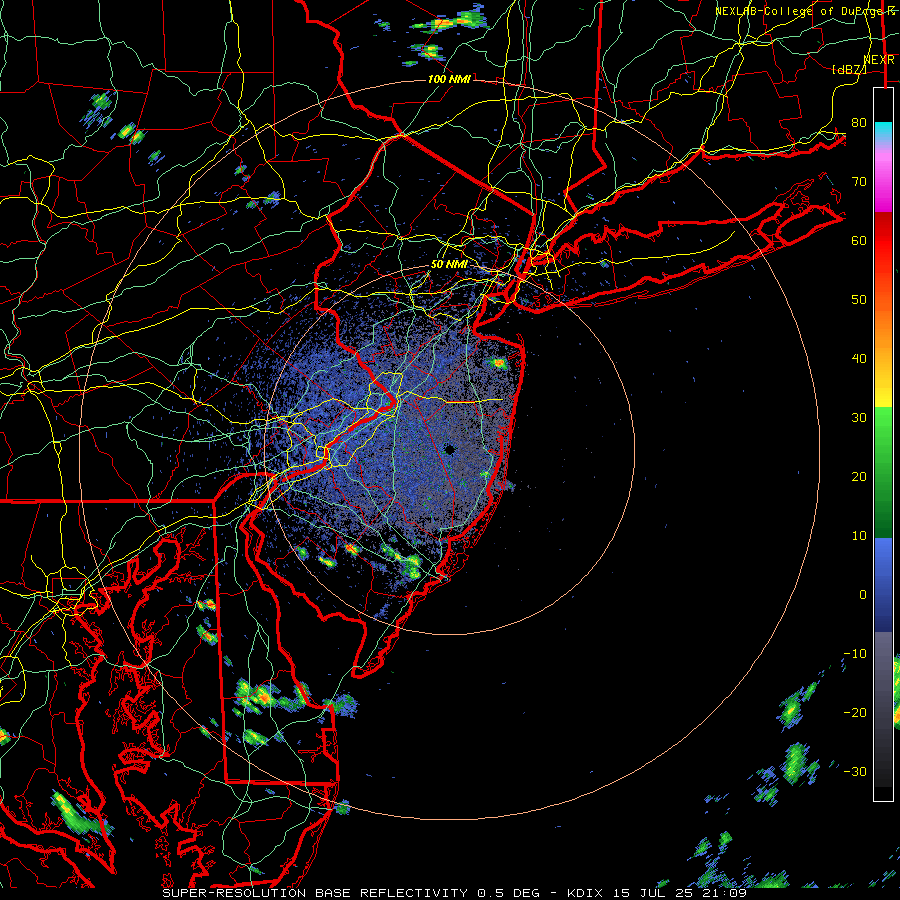
Task: Click the blue band of the color scale
Action: [883, 584]
